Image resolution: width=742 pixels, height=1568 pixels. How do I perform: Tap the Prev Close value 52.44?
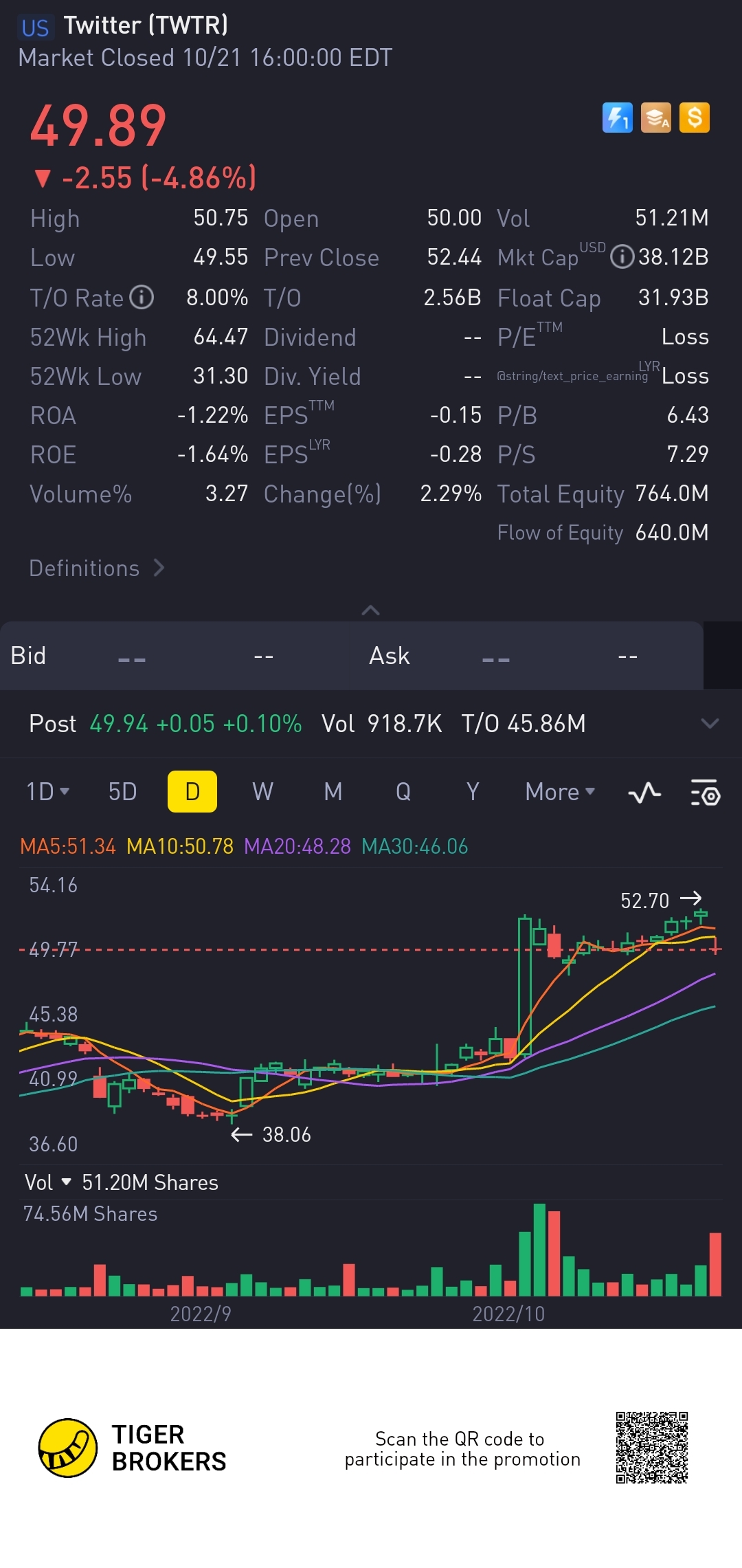(454, 257)
